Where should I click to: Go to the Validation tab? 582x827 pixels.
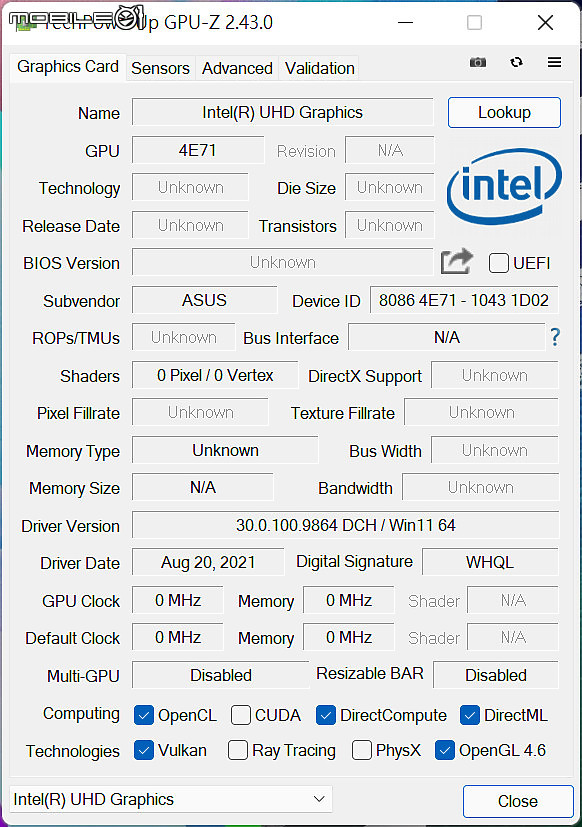319,68
